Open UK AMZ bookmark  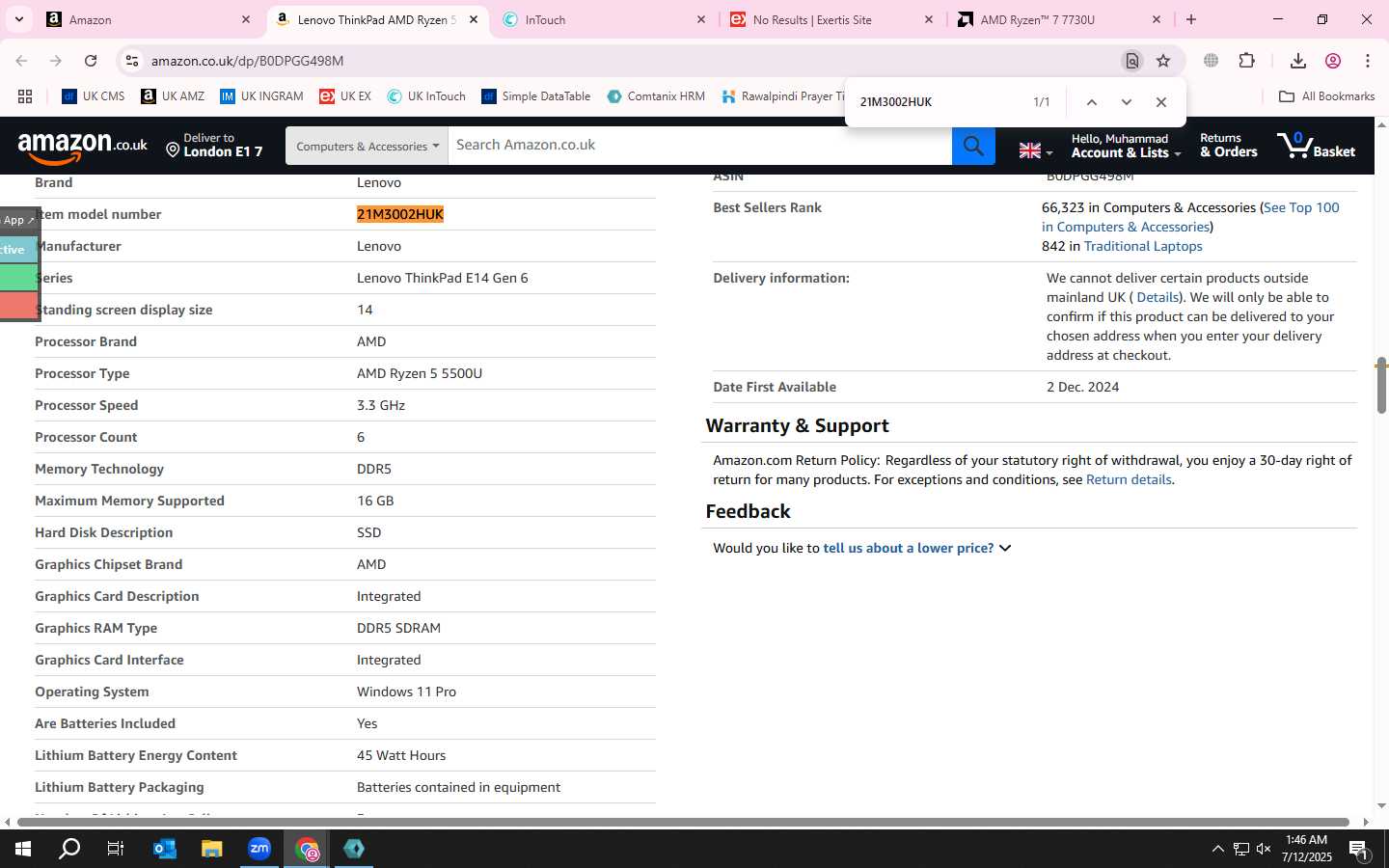coord(172,96)
